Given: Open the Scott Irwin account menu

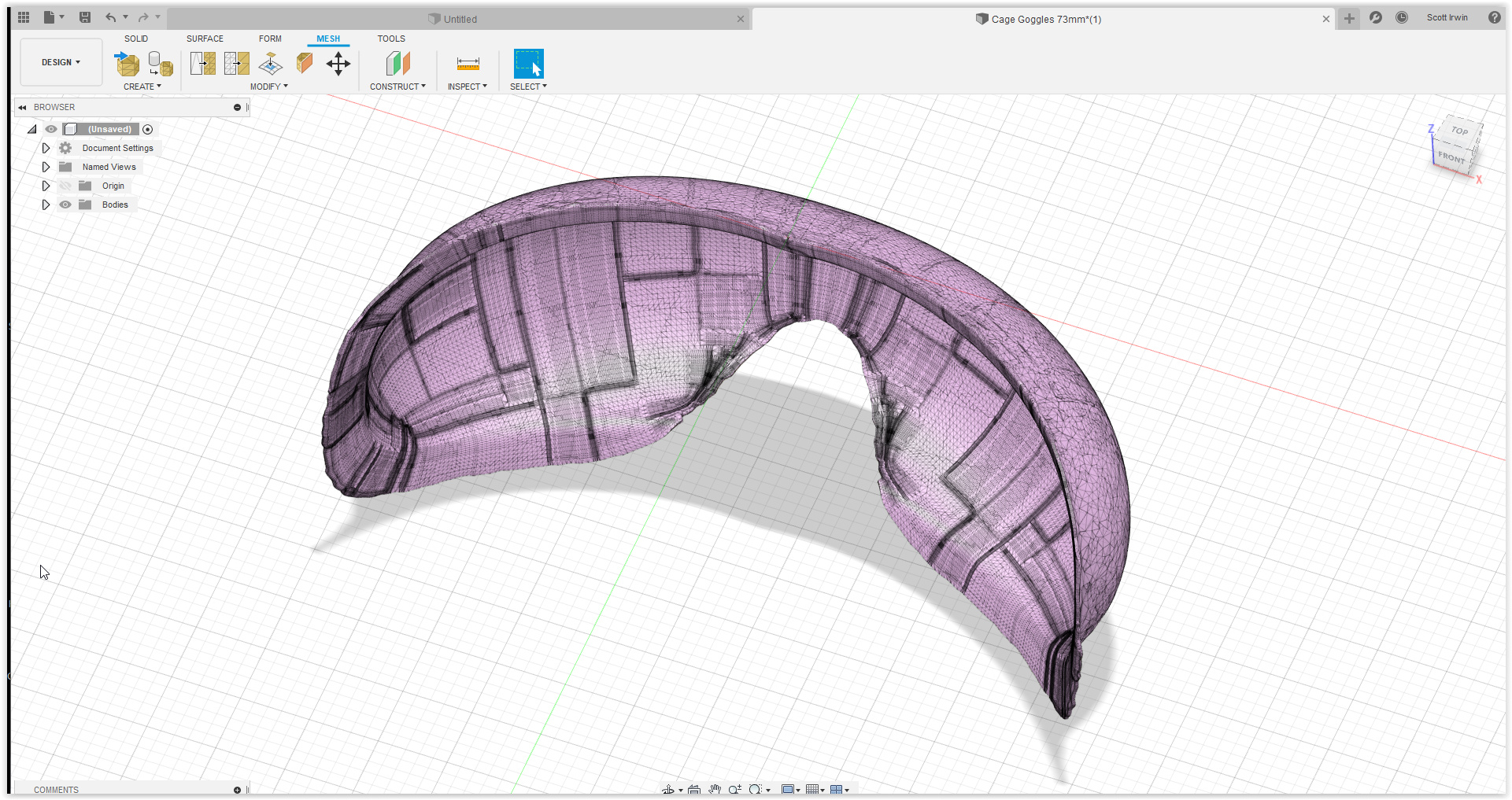Looking at the screenshot, I should click(x=1447, y=17).
